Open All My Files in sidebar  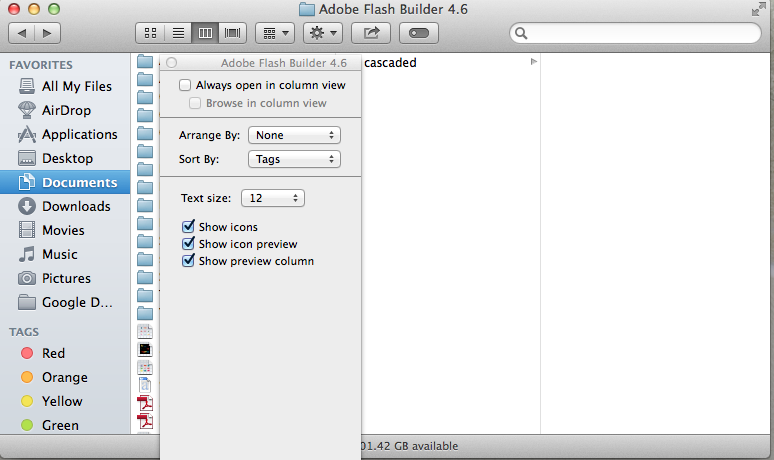[x=65, y=86]
